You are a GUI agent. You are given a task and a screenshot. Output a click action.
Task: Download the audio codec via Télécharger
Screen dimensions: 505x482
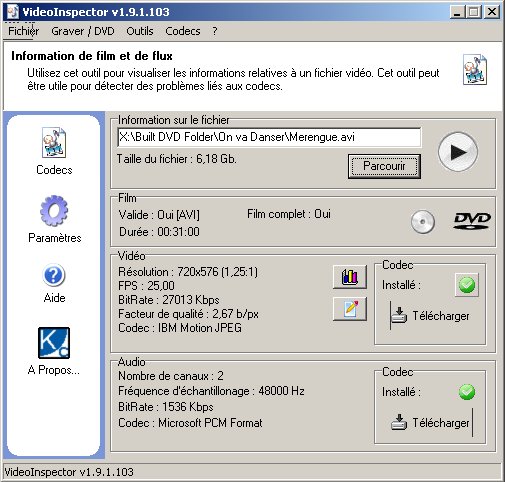432,423
